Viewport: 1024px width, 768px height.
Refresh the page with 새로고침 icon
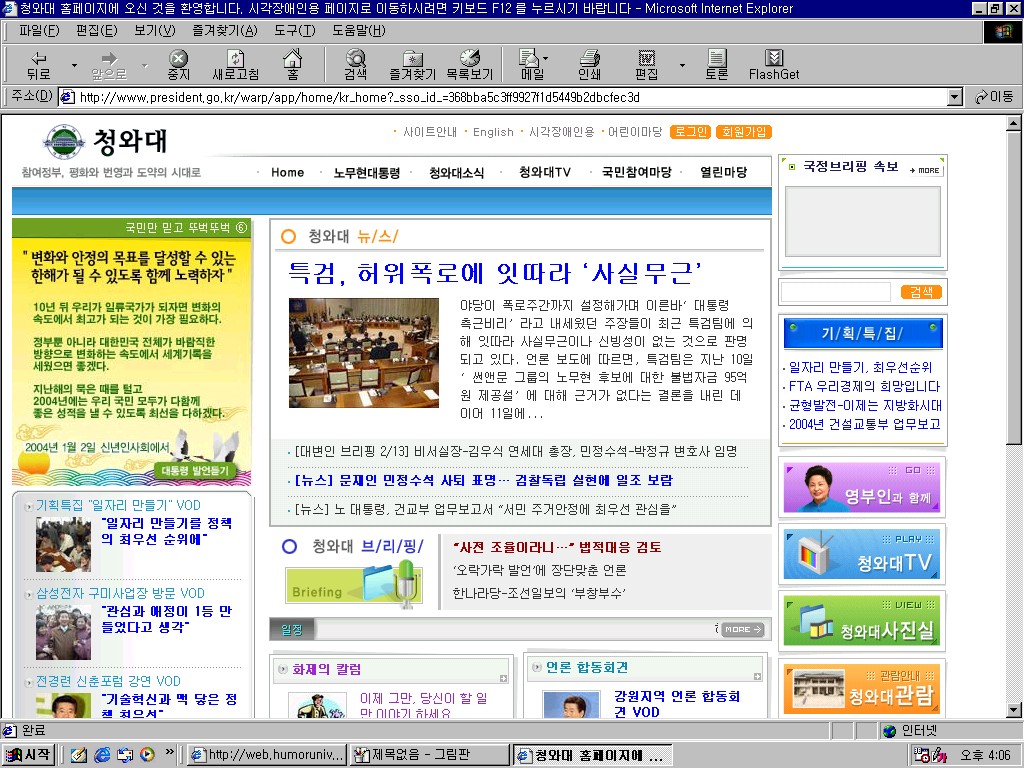pos(236,65)
